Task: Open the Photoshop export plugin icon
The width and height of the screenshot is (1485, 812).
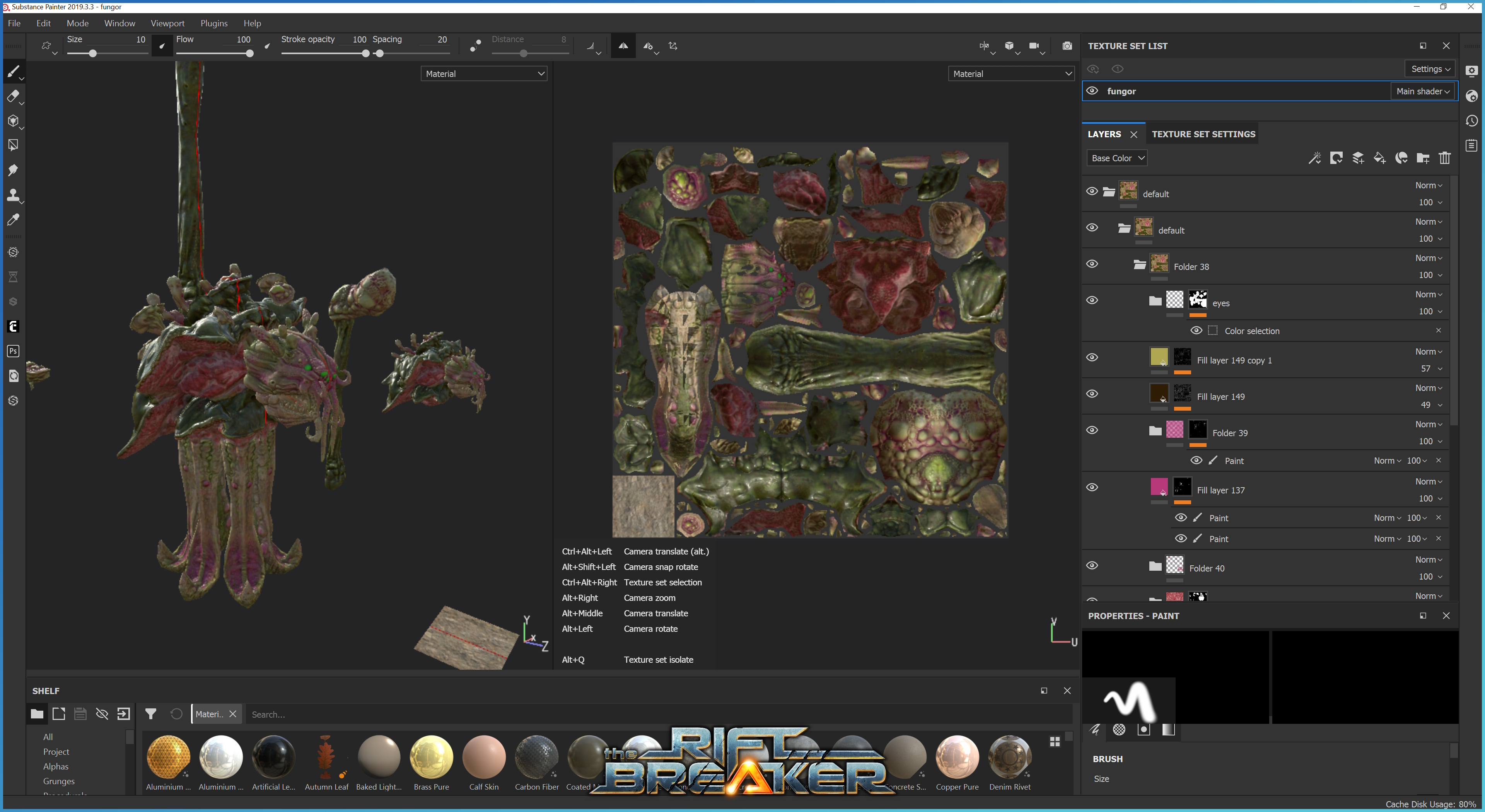Action: tap(13, 351)
